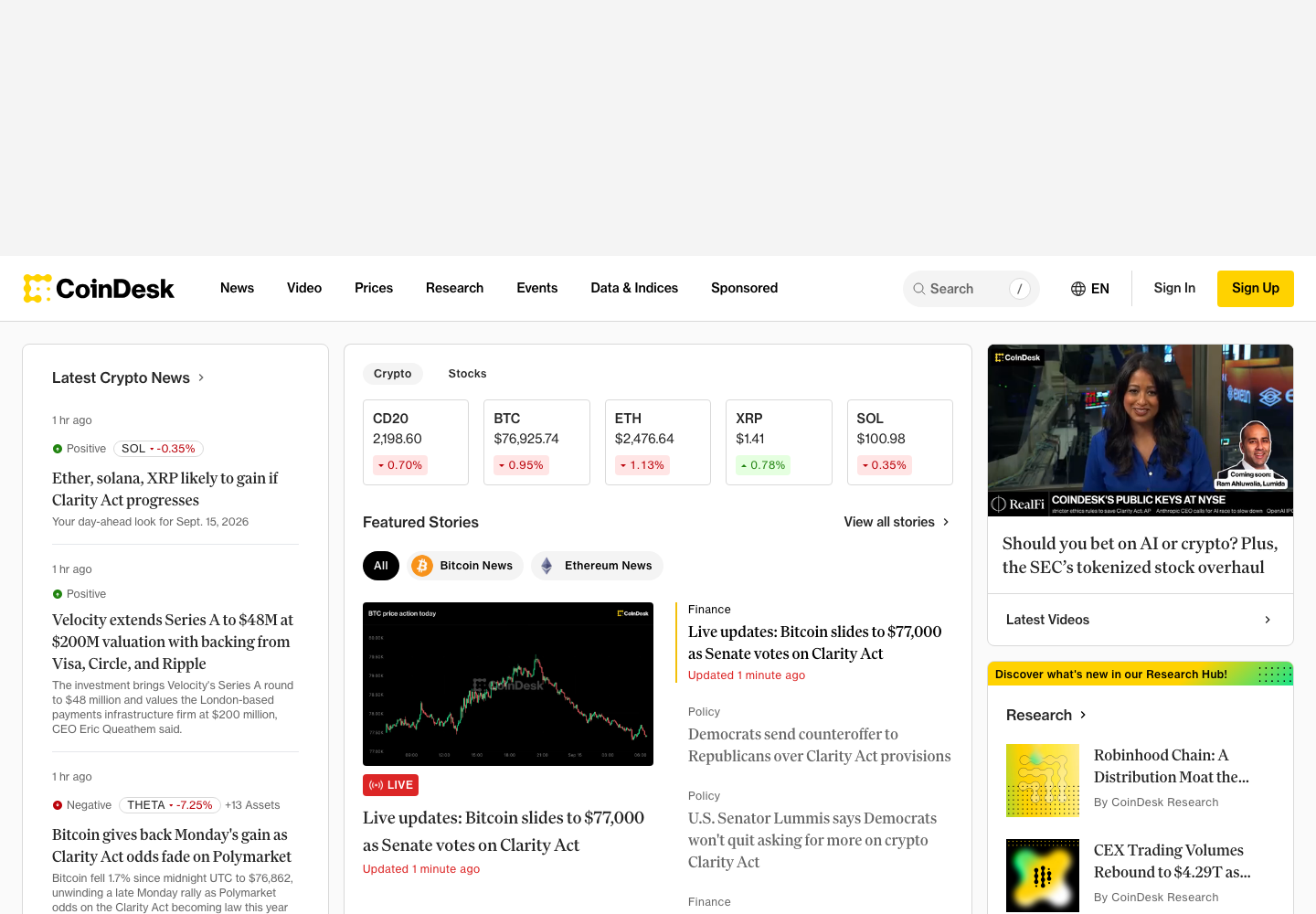Open the CoinDesk NYSE video thumbnail
This screenshot has width=1316, height=914.
point(1141,430)
